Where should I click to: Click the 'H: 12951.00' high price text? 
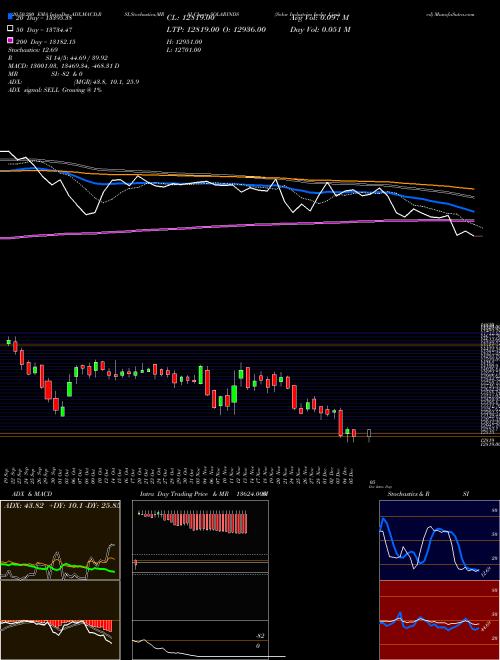pyautogui.click(x=184, y=42)
